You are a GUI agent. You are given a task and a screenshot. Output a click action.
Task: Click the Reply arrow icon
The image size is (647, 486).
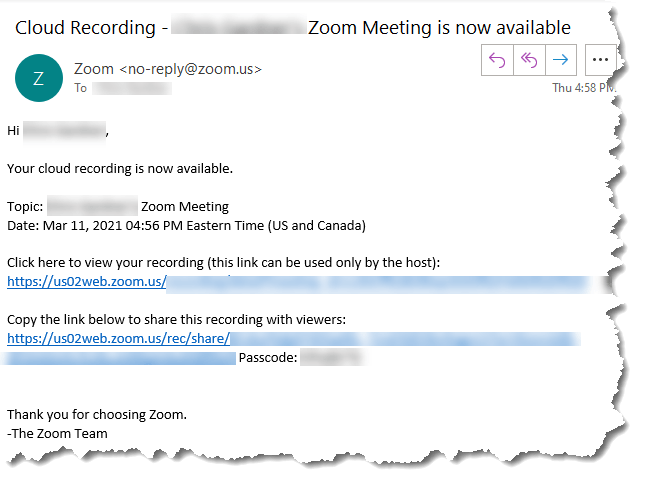pyautogui.click(x=497, y=60)
